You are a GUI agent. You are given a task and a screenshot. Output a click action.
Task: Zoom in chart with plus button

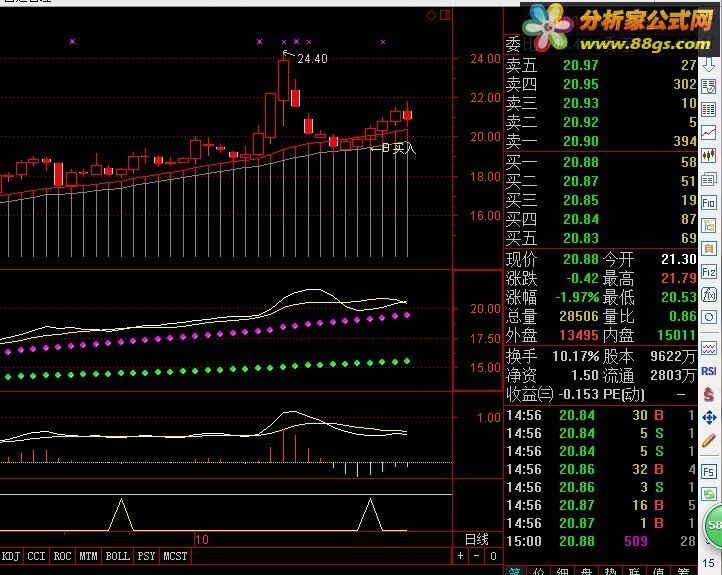(460, 556)
